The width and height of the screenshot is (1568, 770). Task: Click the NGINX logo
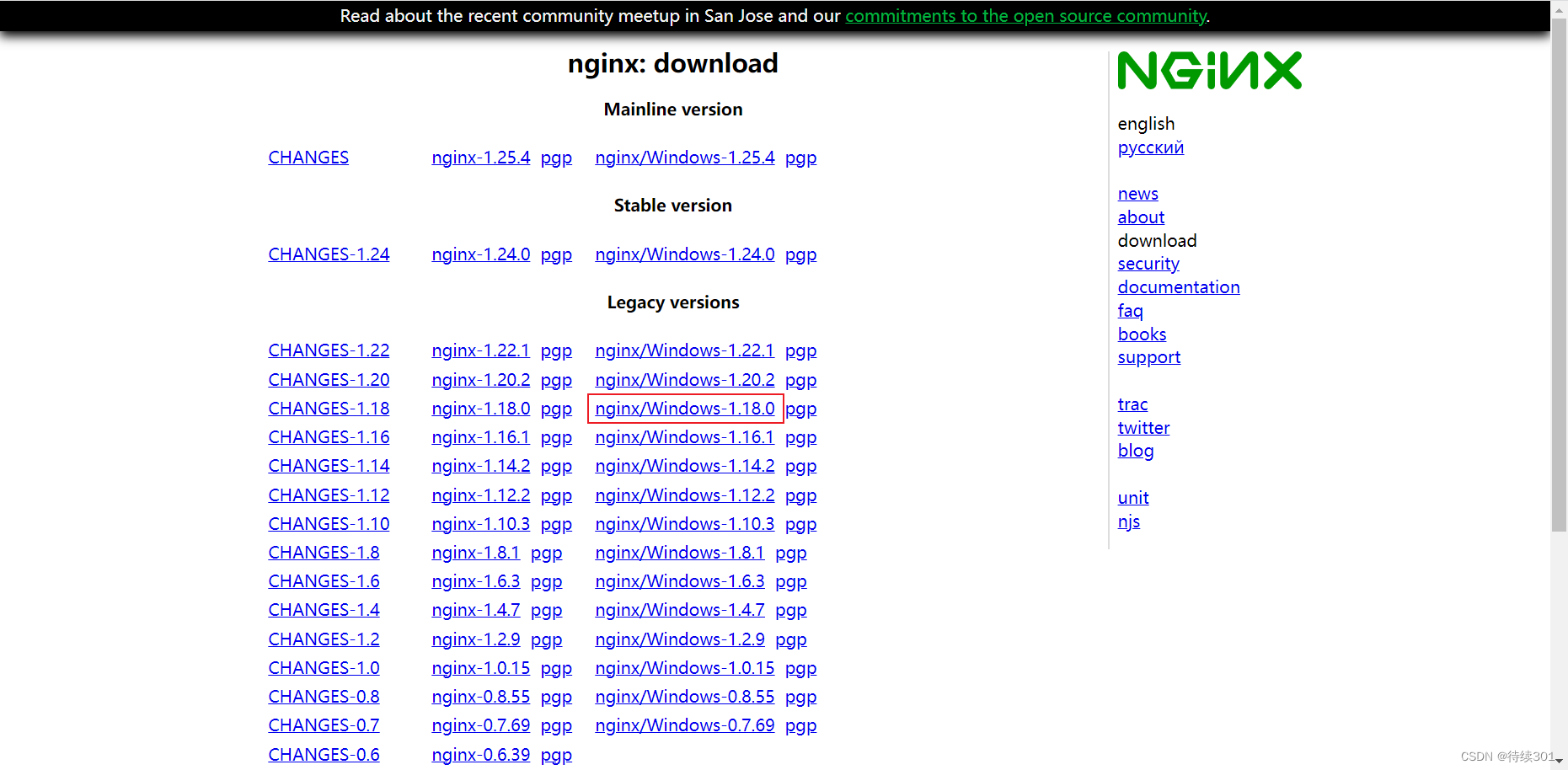(1209, 71)
